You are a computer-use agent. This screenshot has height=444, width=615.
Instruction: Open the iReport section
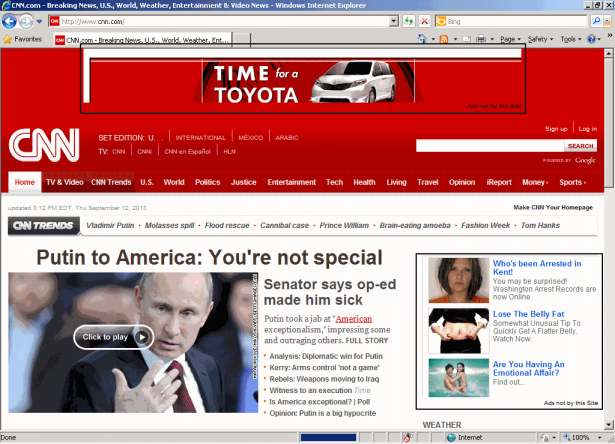tap(499, 182)
